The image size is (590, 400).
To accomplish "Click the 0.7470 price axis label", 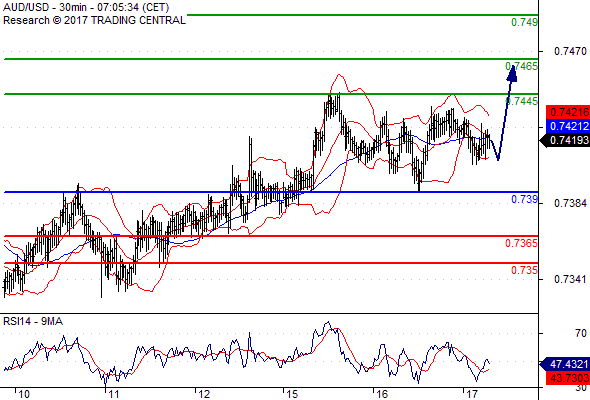I will [x=570, y=51].
